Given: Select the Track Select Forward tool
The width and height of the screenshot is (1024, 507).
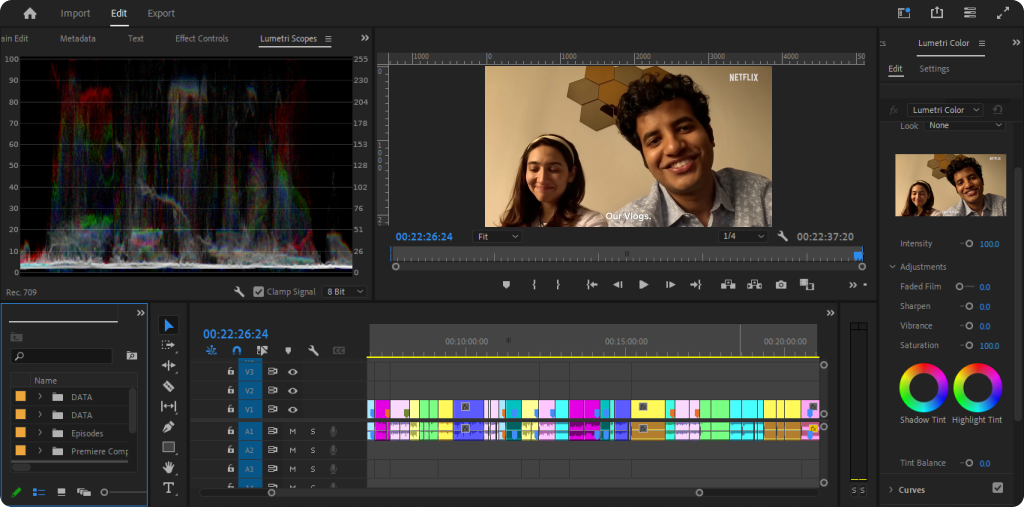Looking at the screenshot, I should click(168, 345).
